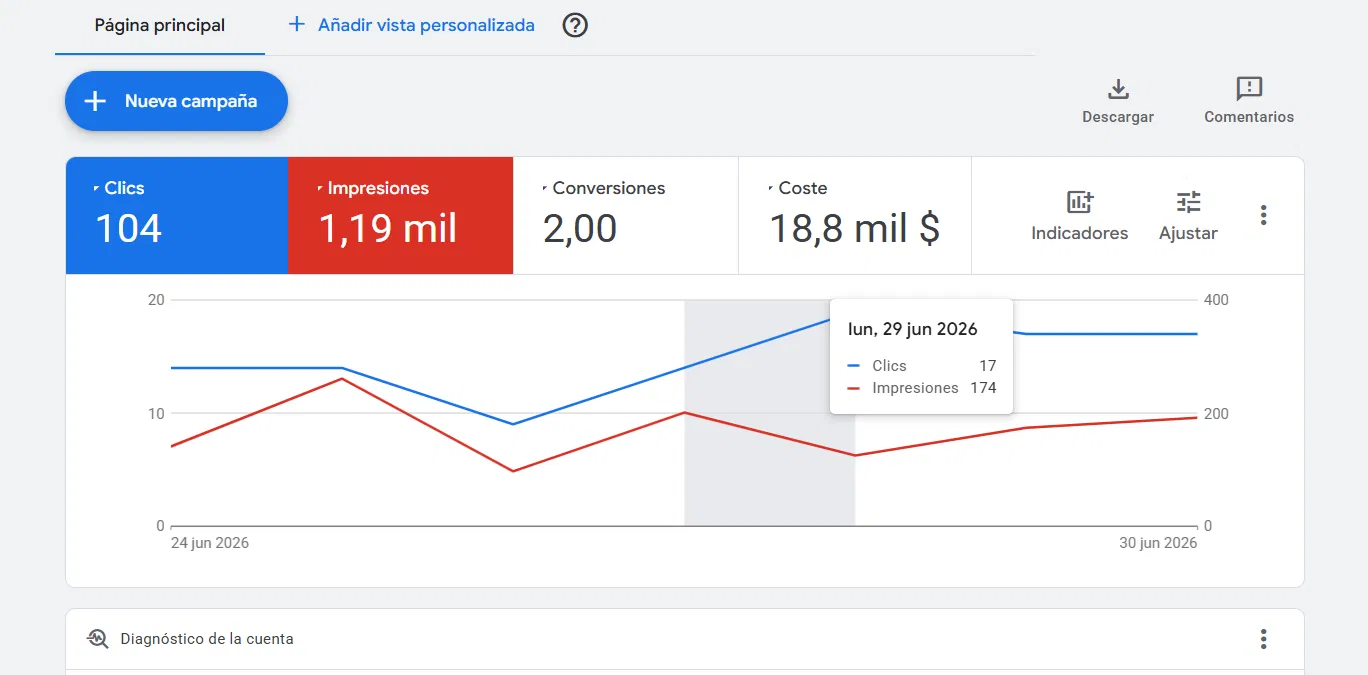1368x675 pixels.
Task: Click the plus icon in Nueva campaña
Action: pos(95,101)
